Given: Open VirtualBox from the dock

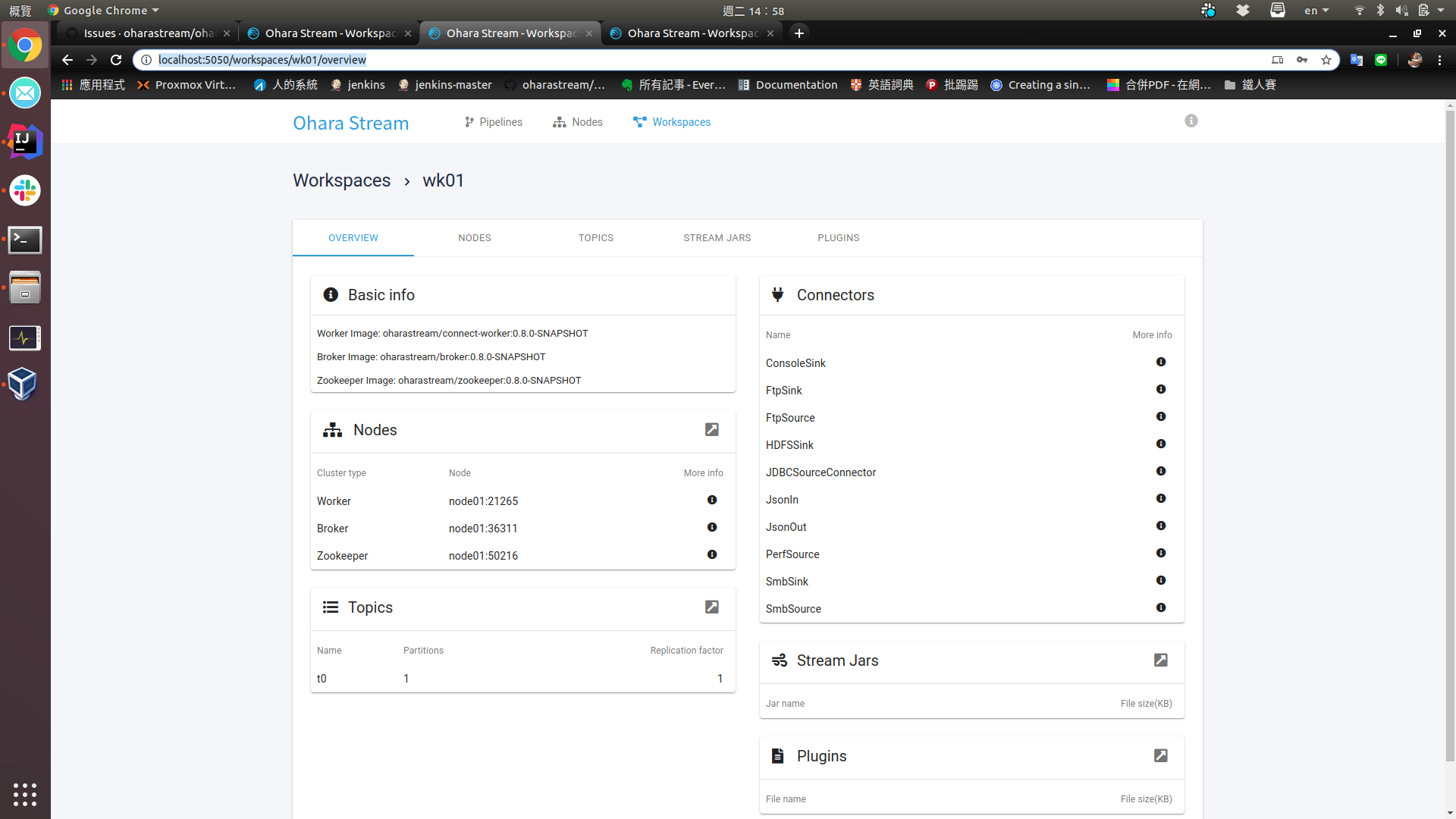Looking at the screenshot, I should click(x=23, y=384).
